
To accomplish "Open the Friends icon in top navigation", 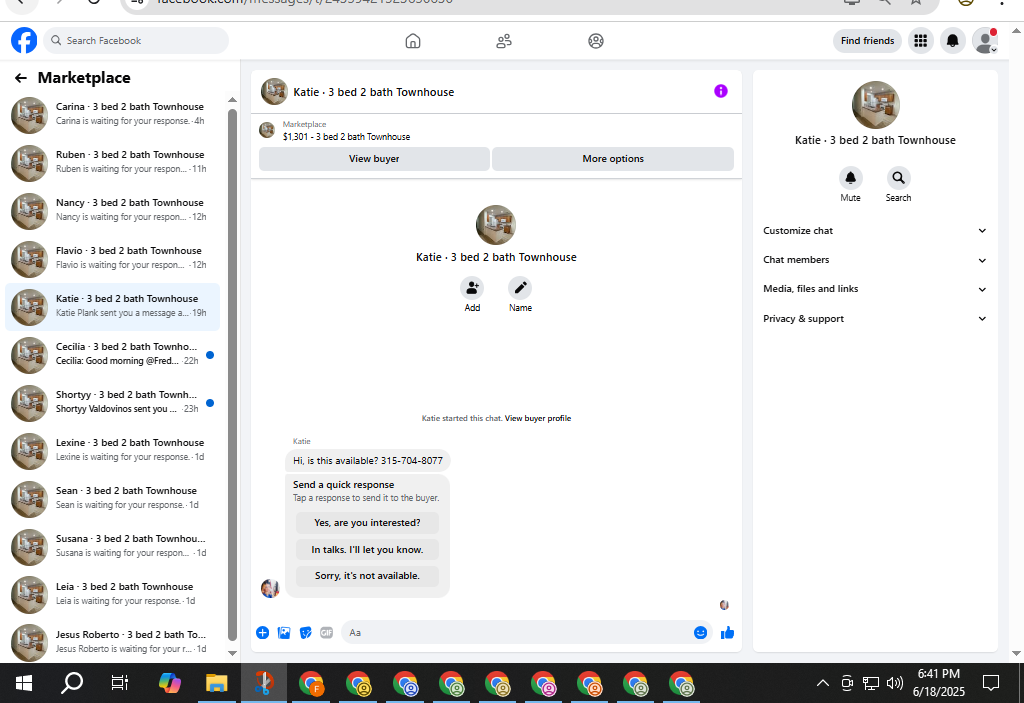I will coord(504,41).
